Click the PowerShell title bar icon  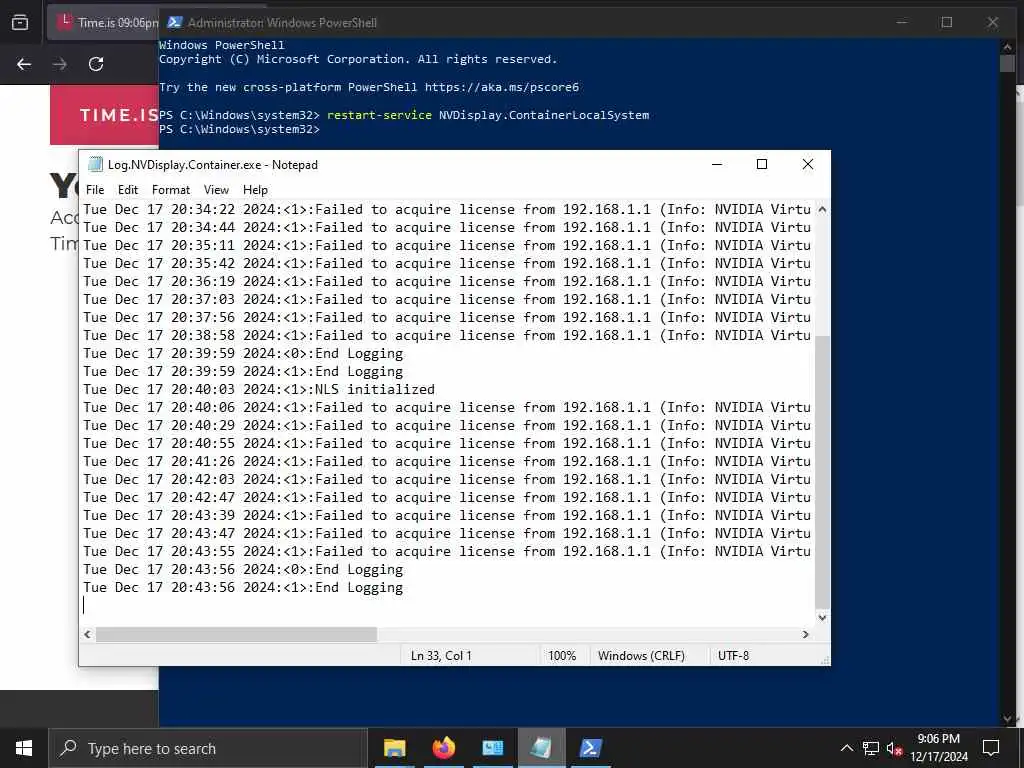(174, 22)
